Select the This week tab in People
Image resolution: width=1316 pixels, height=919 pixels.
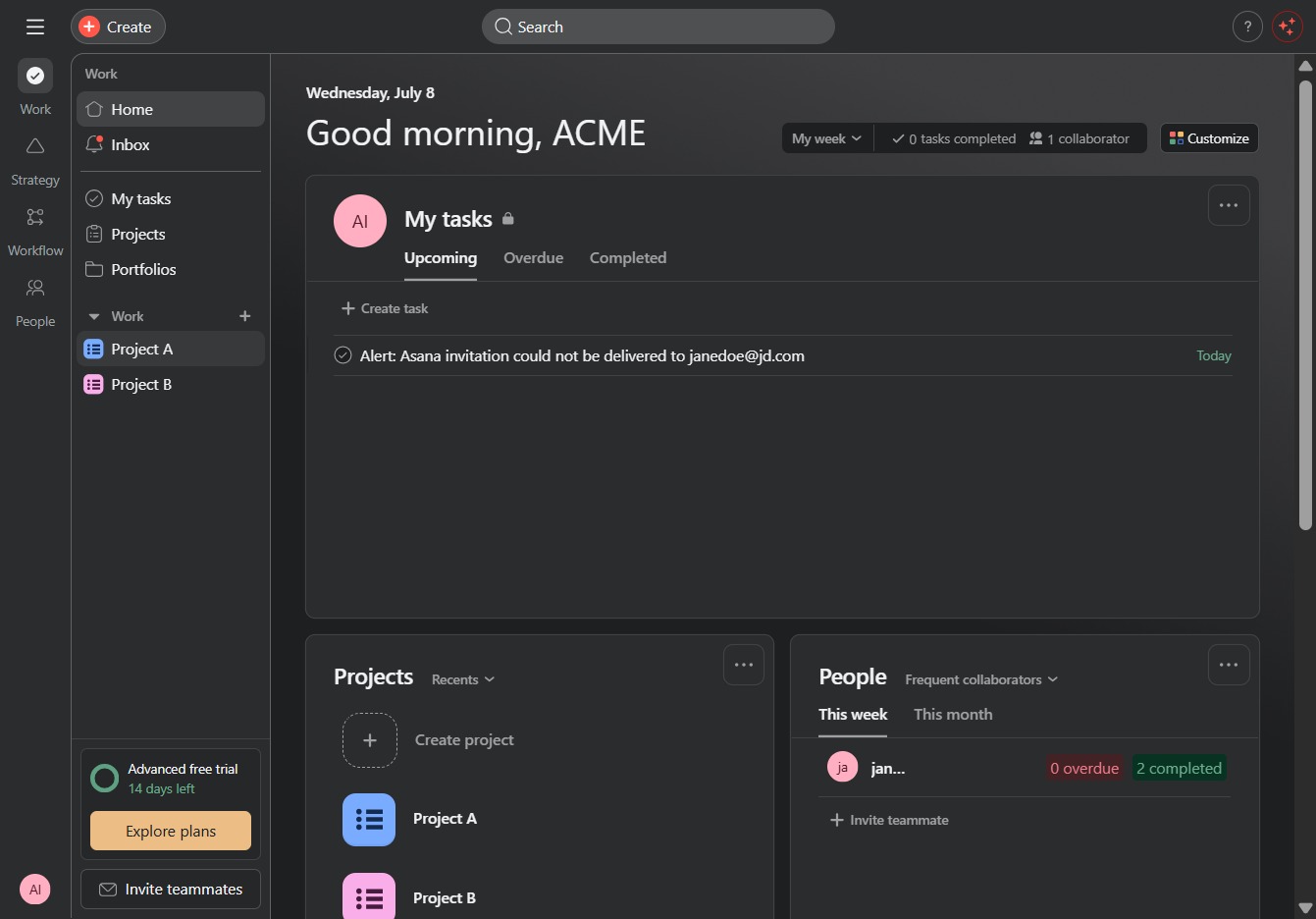[853, 715]
